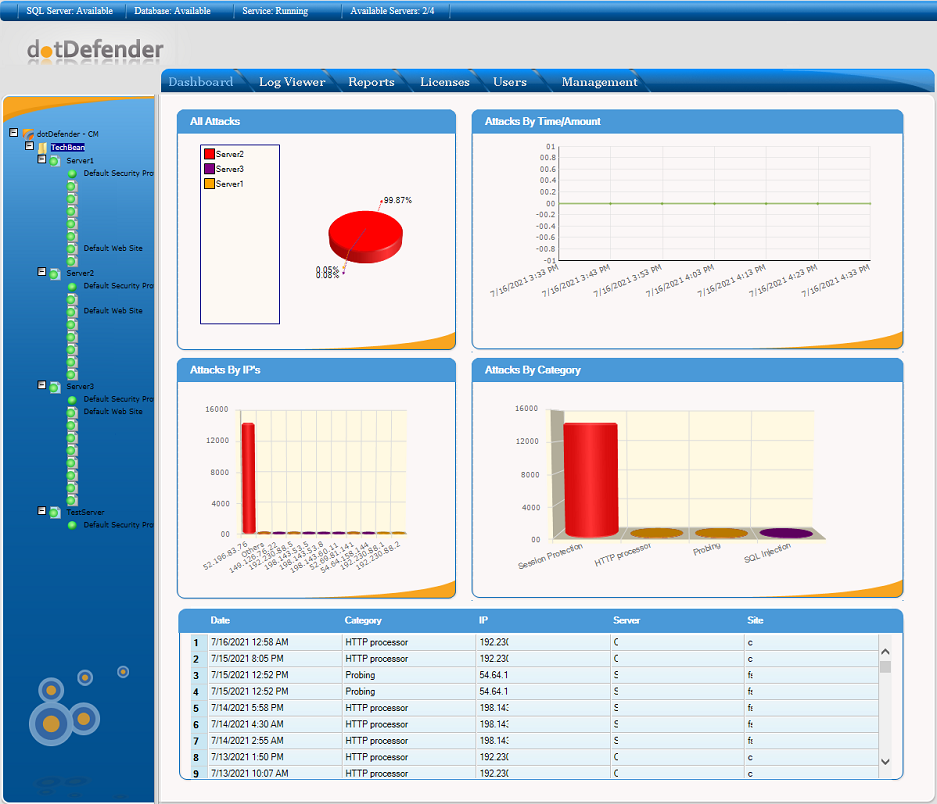Click the '7/15/2021 8:05 PM' date cell
937x804 pixels.
pos(274,659)
